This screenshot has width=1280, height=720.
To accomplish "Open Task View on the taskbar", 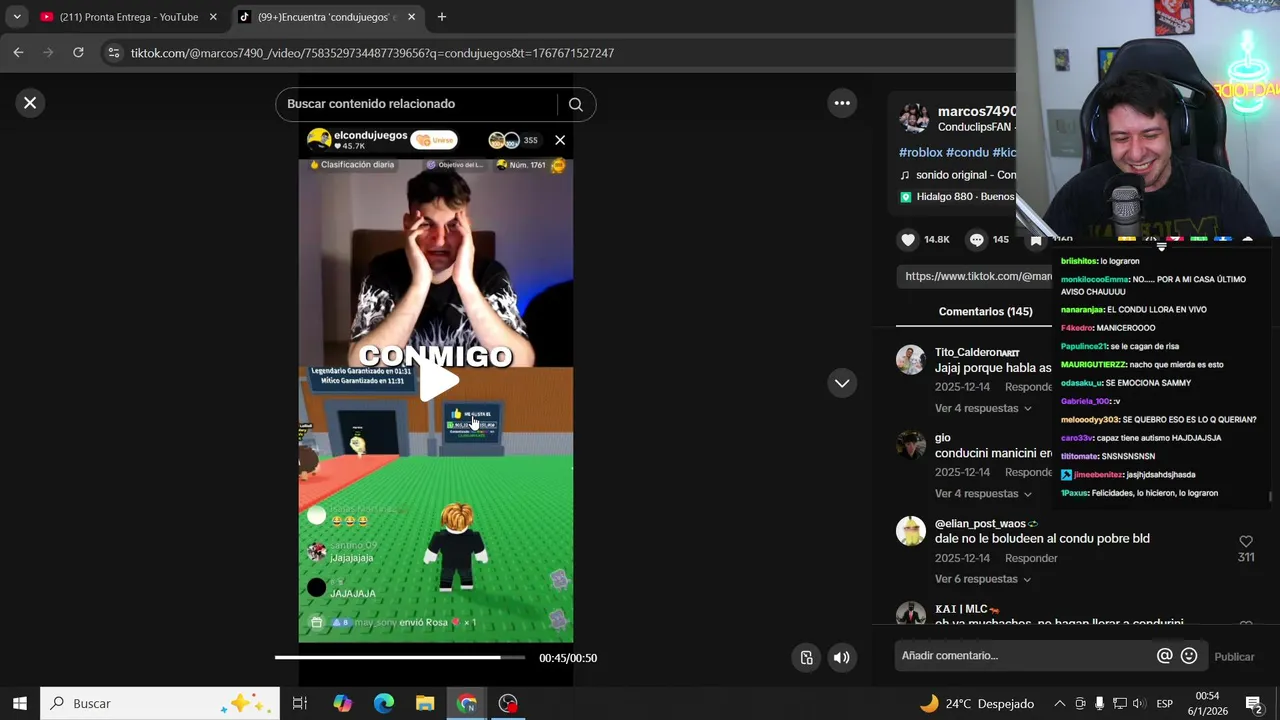I will pyautogui.click(x=299, y=703).
